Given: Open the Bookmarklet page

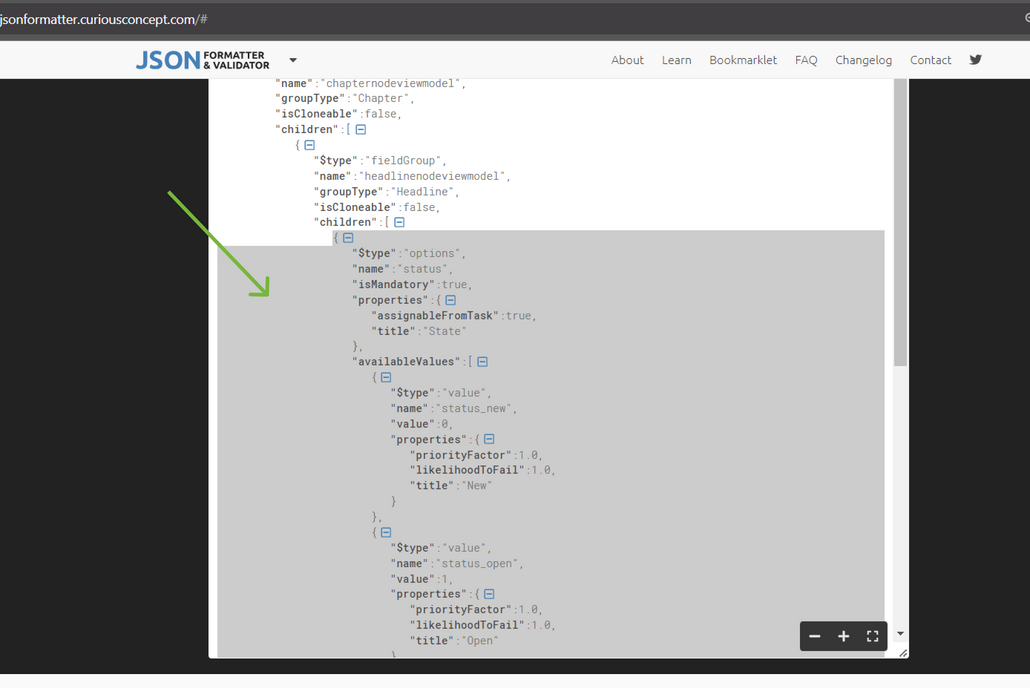Looking at the screenshot, I should pos(743,60).
